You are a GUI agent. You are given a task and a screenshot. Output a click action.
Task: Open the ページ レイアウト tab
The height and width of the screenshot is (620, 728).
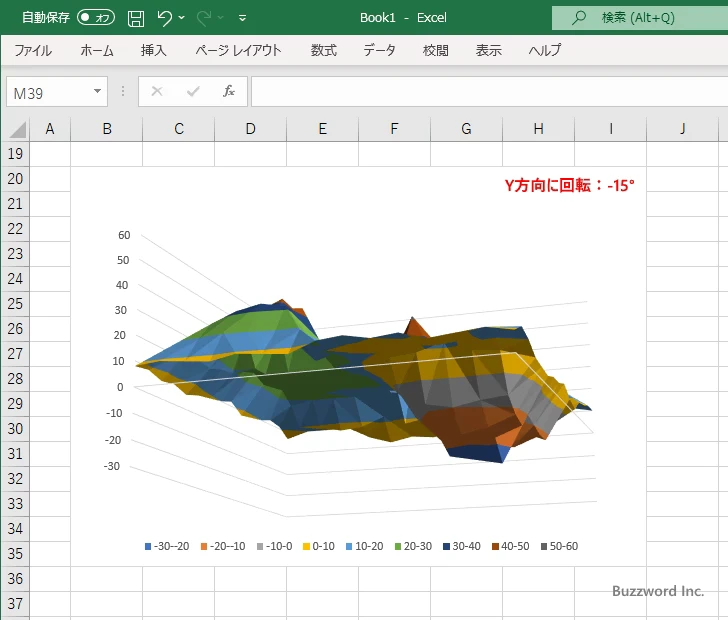[238, 50]
